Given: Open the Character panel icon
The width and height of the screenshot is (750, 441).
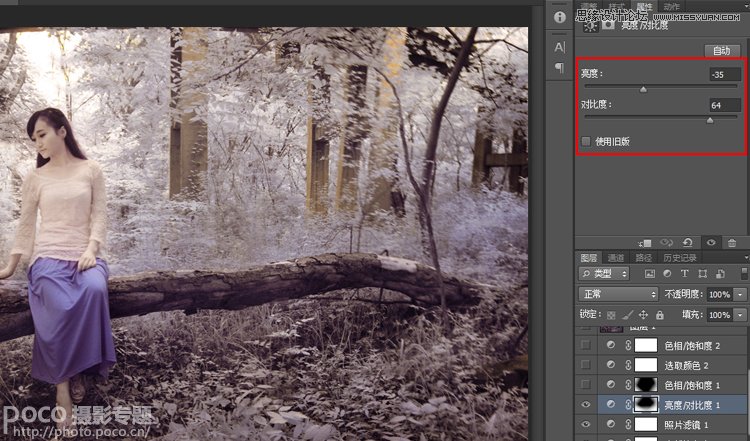Looking at the screenshot, I should [x=560, y=47].
